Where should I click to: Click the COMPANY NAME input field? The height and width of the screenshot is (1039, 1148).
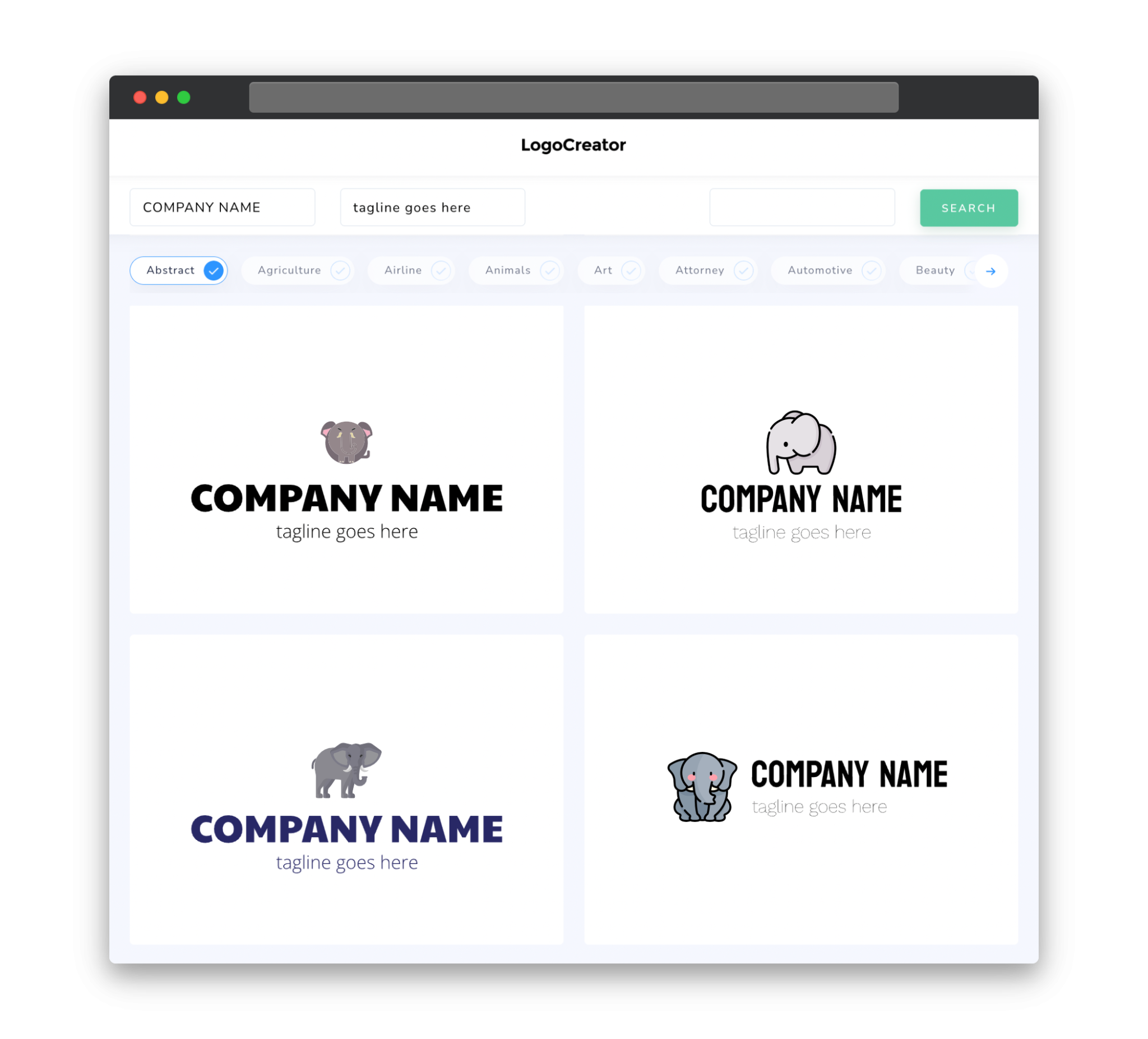[x=224, y=207]
